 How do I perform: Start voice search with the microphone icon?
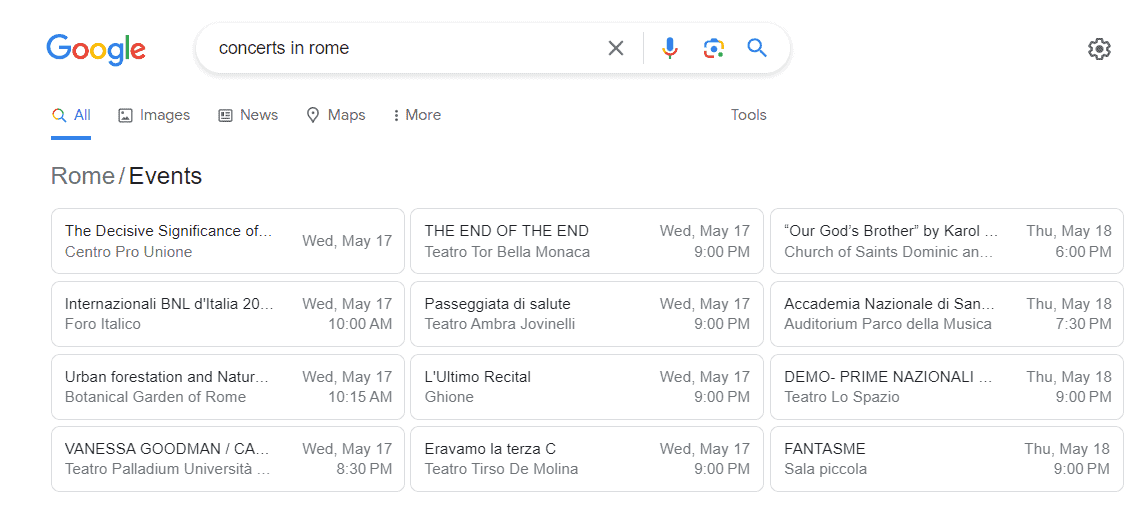point(669,48)
